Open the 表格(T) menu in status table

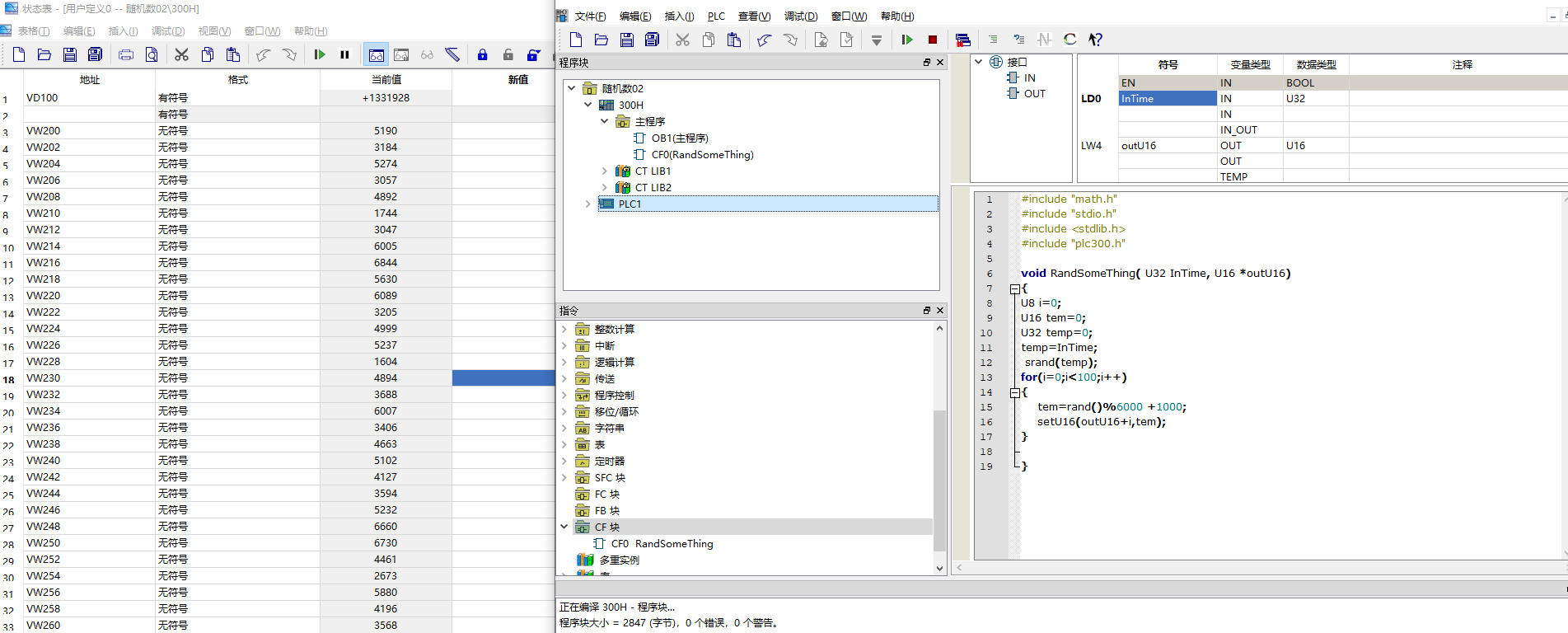34,31
